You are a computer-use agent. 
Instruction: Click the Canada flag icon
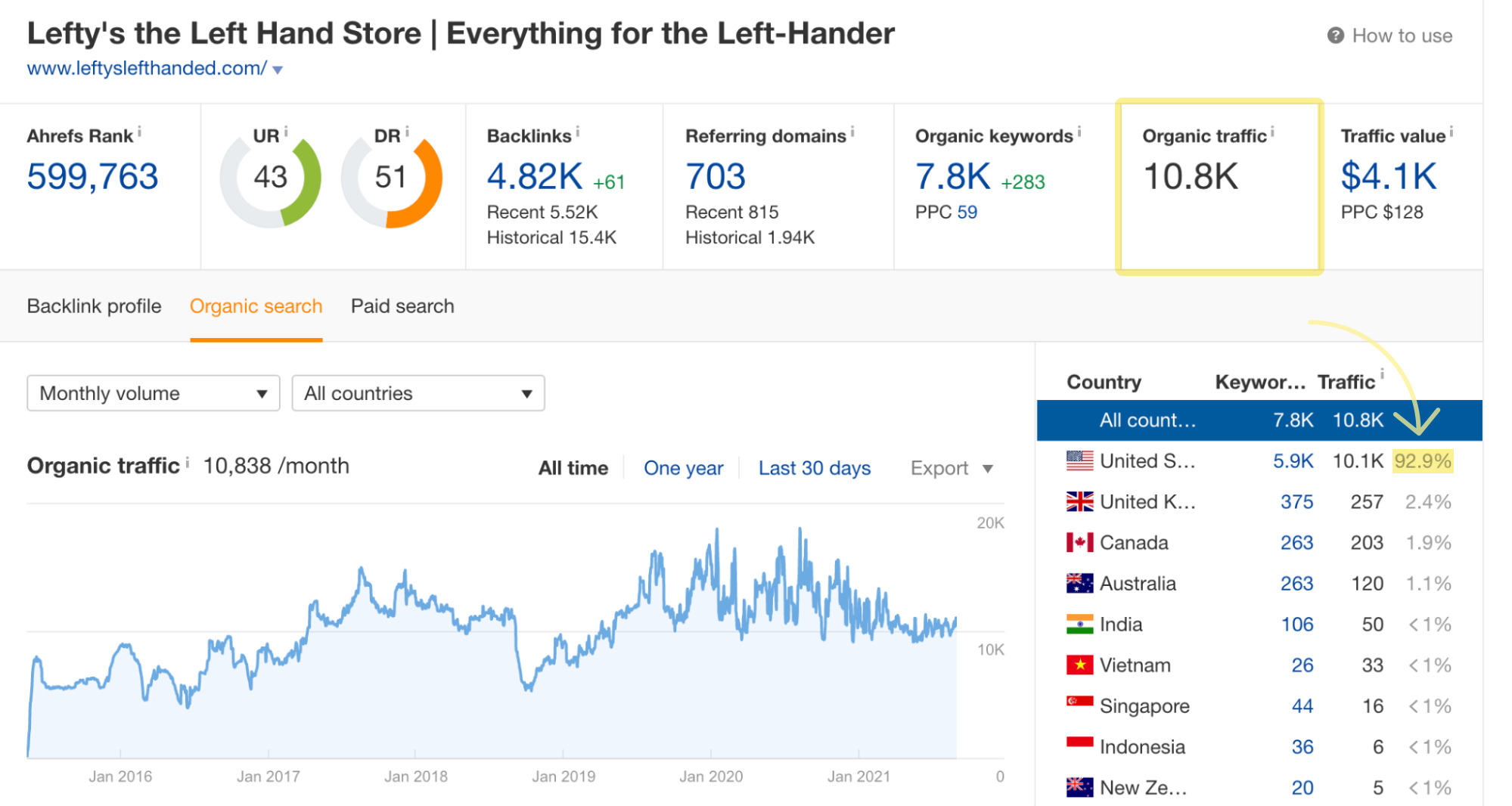1079,542
